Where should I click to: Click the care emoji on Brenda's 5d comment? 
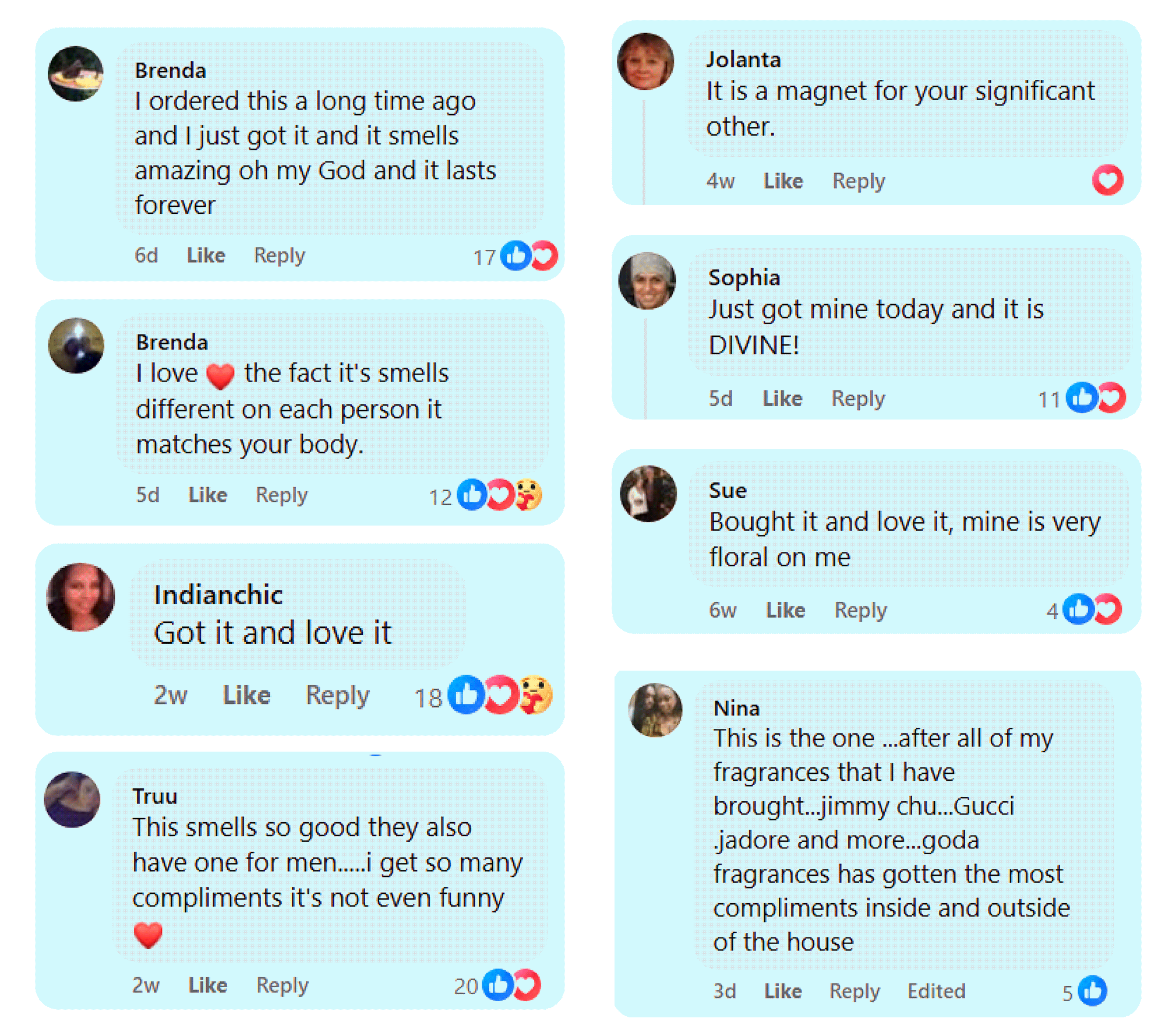pyautogui.click(x=529, y=495)
